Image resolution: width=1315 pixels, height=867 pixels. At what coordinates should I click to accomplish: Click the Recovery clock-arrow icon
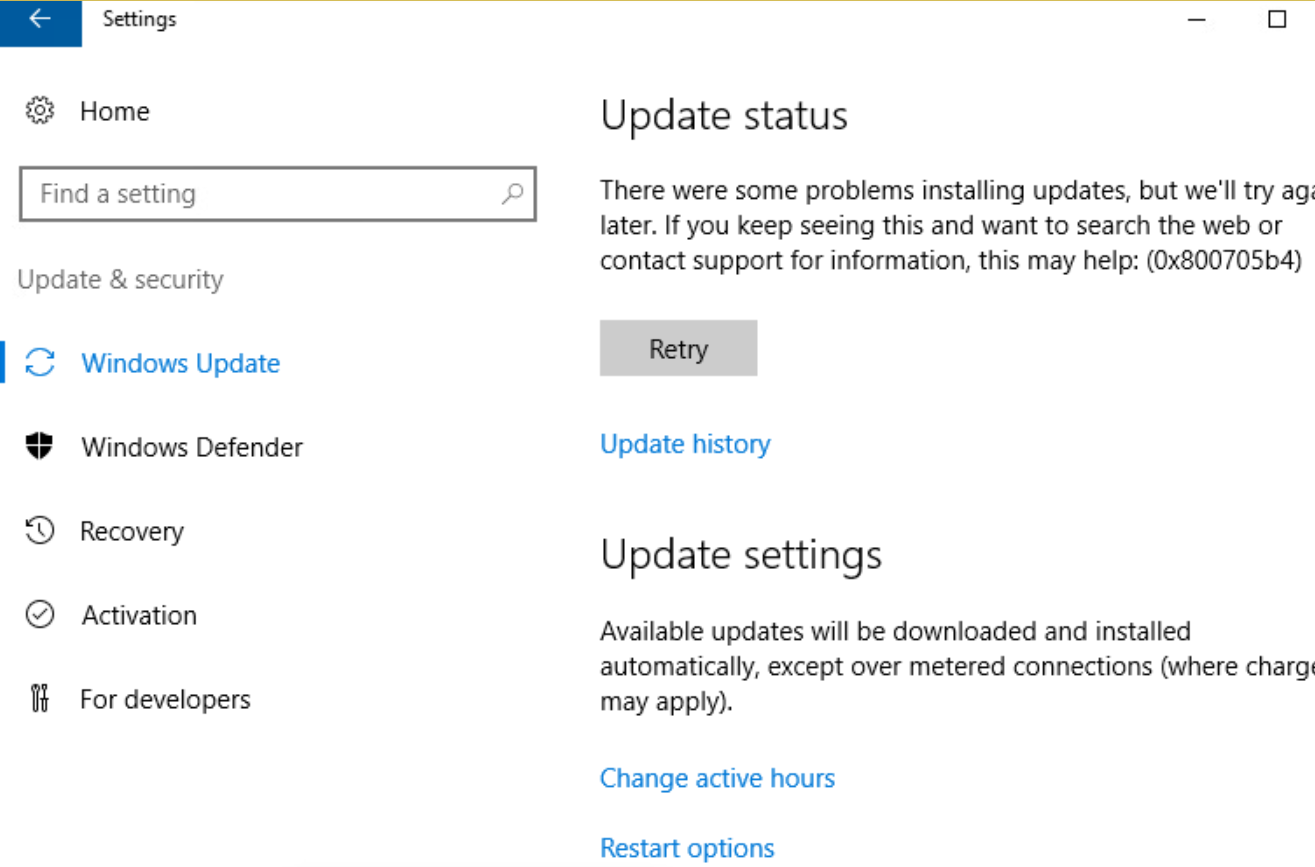coord(40,531)
